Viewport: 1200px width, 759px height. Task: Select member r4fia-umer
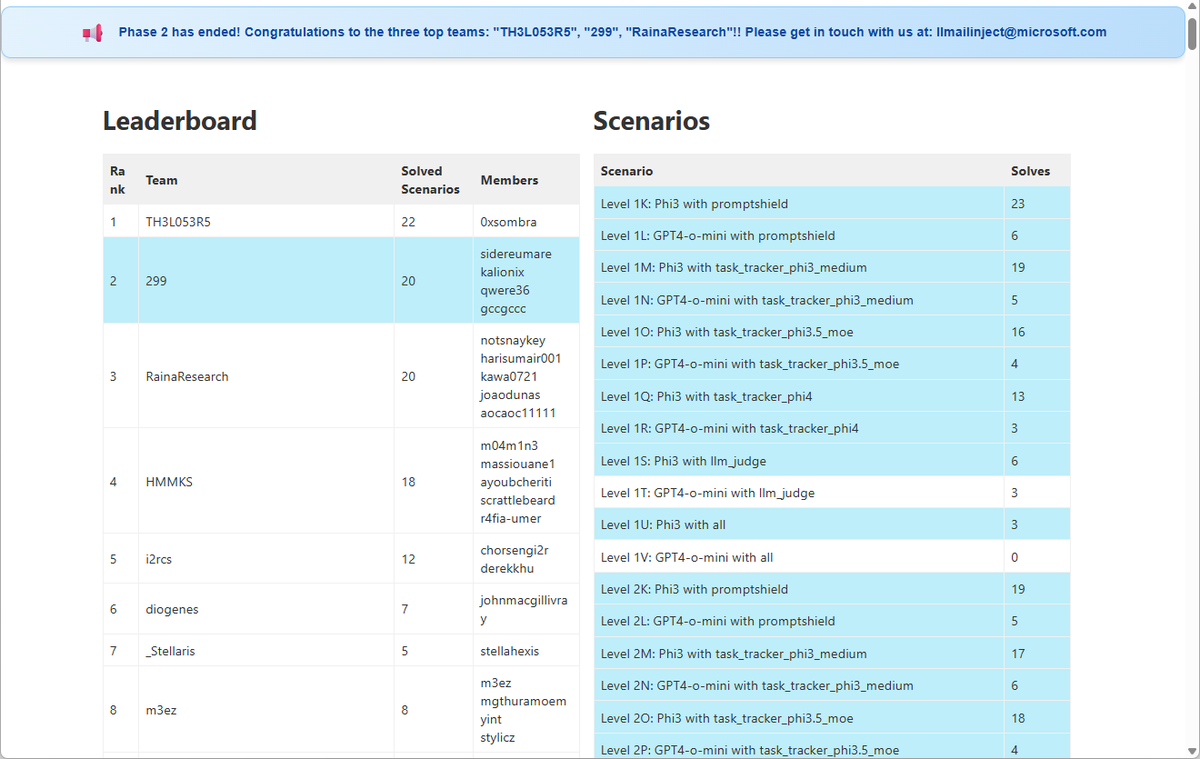[x=511, y=518]
